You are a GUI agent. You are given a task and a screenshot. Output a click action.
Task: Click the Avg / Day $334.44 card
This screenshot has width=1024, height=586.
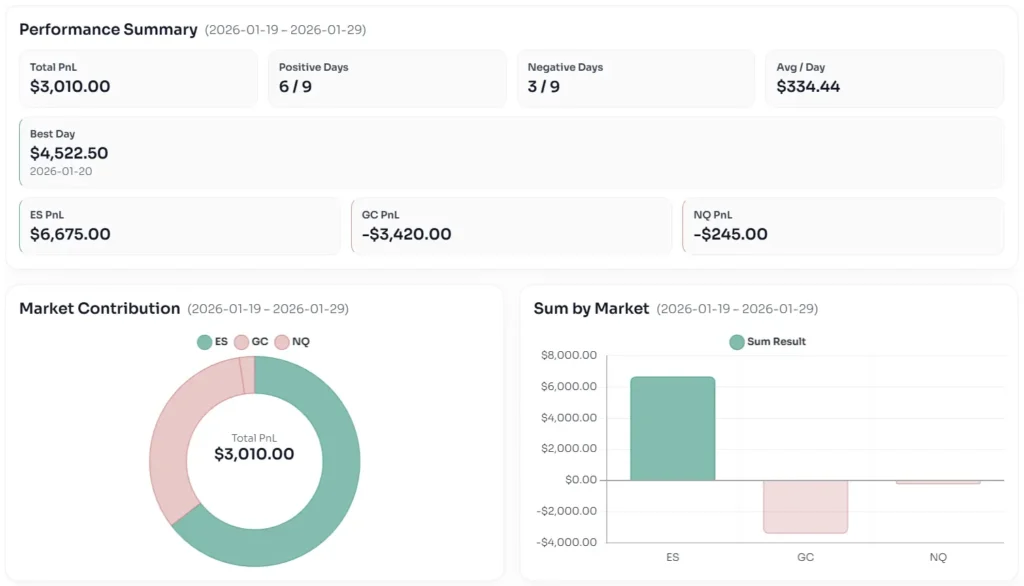(884, 78)
